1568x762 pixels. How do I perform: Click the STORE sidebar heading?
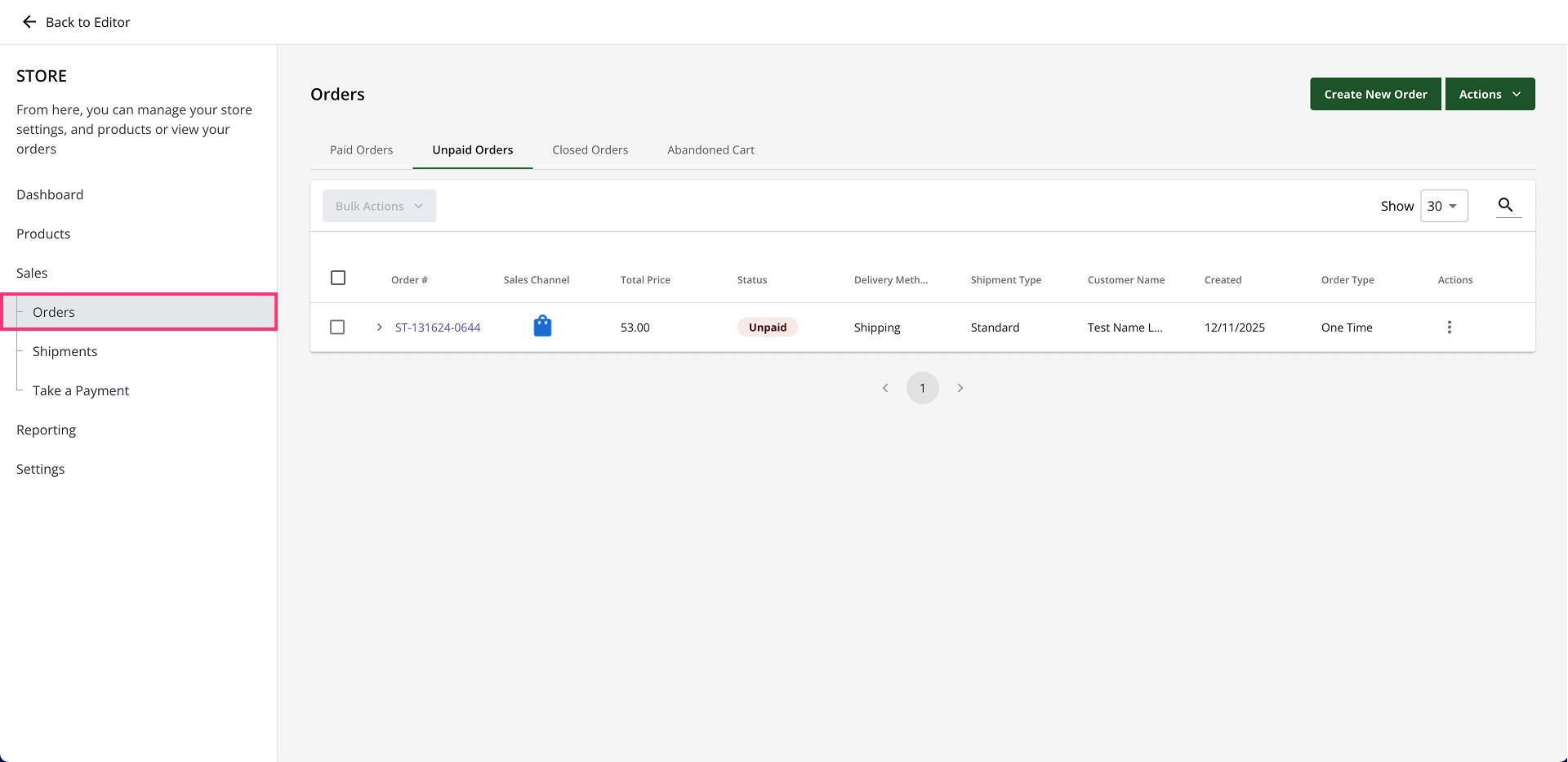42,76
